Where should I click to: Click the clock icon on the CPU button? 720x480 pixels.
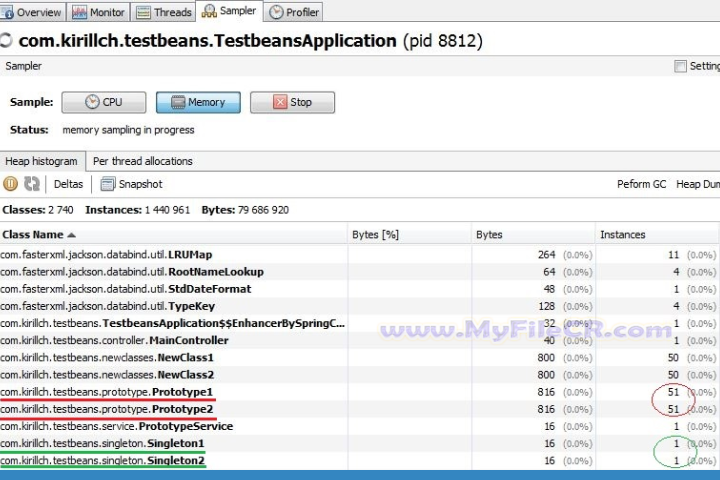point(92,102)
